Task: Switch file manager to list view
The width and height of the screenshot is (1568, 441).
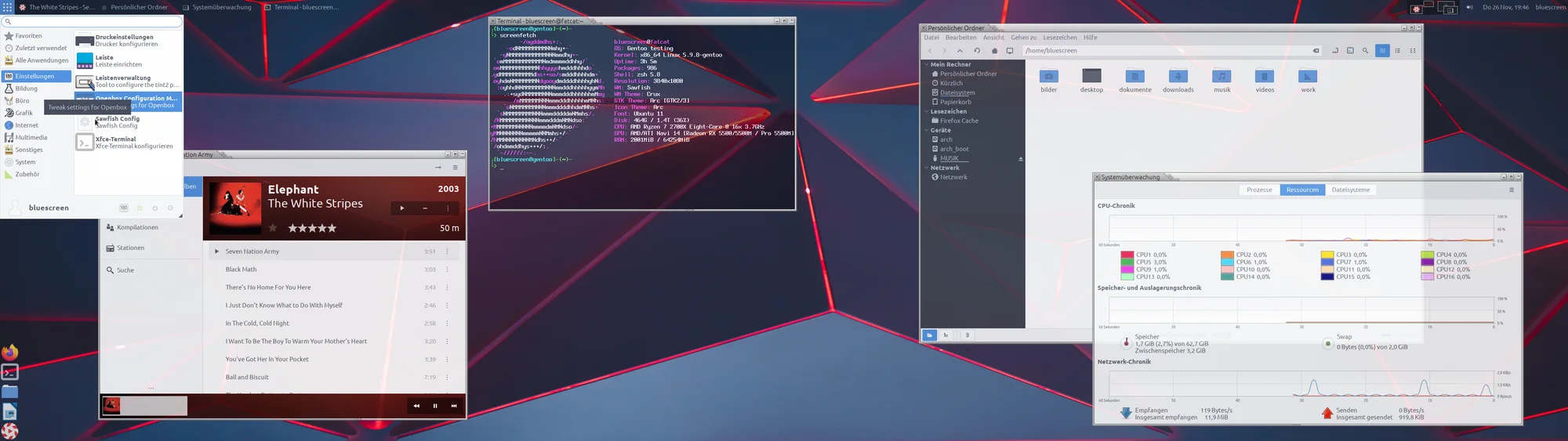Action: 1397,51
